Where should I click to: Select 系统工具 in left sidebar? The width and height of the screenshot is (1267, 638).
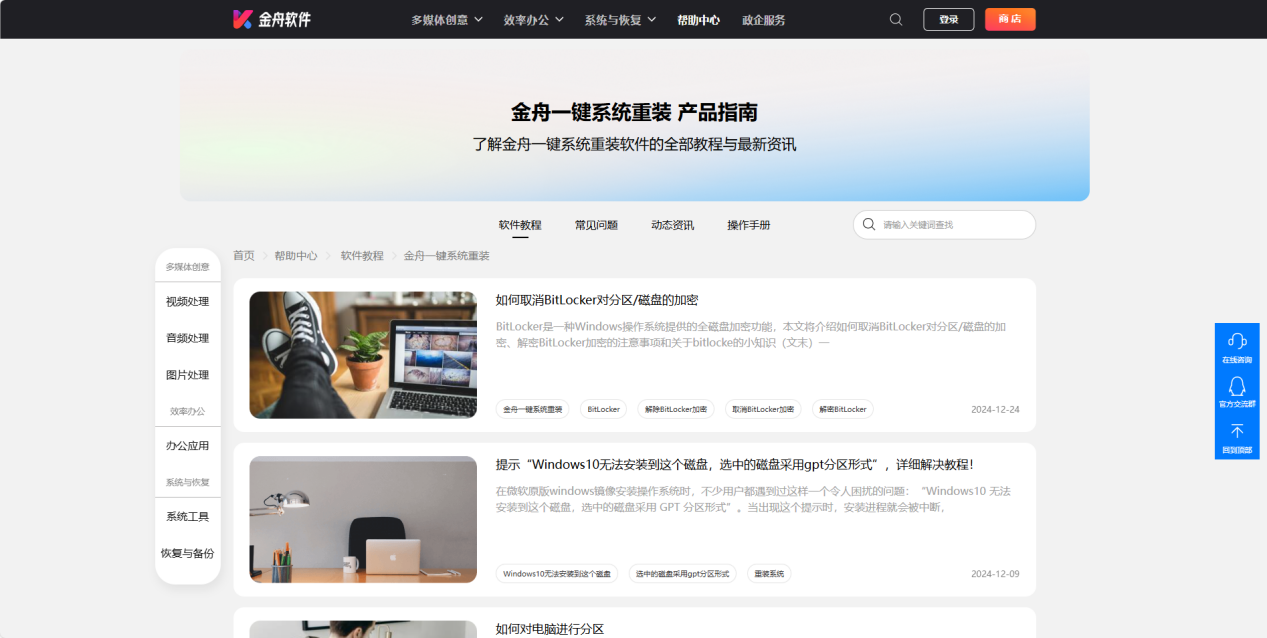coord(188,517)
